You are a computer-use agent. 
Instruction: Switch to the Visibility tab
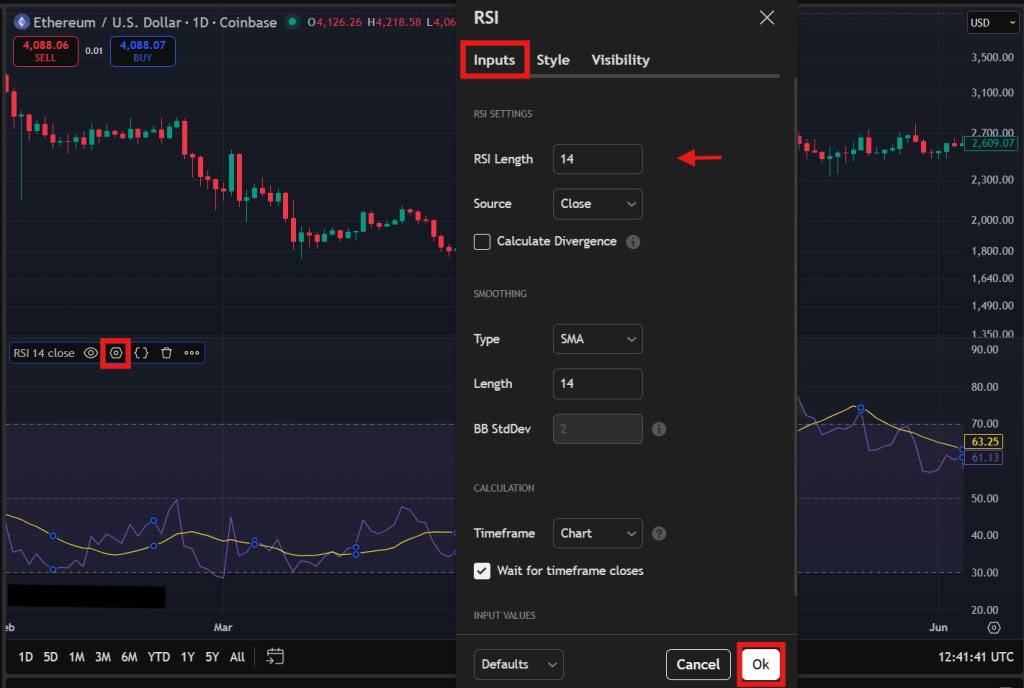(x=620, y=60)
